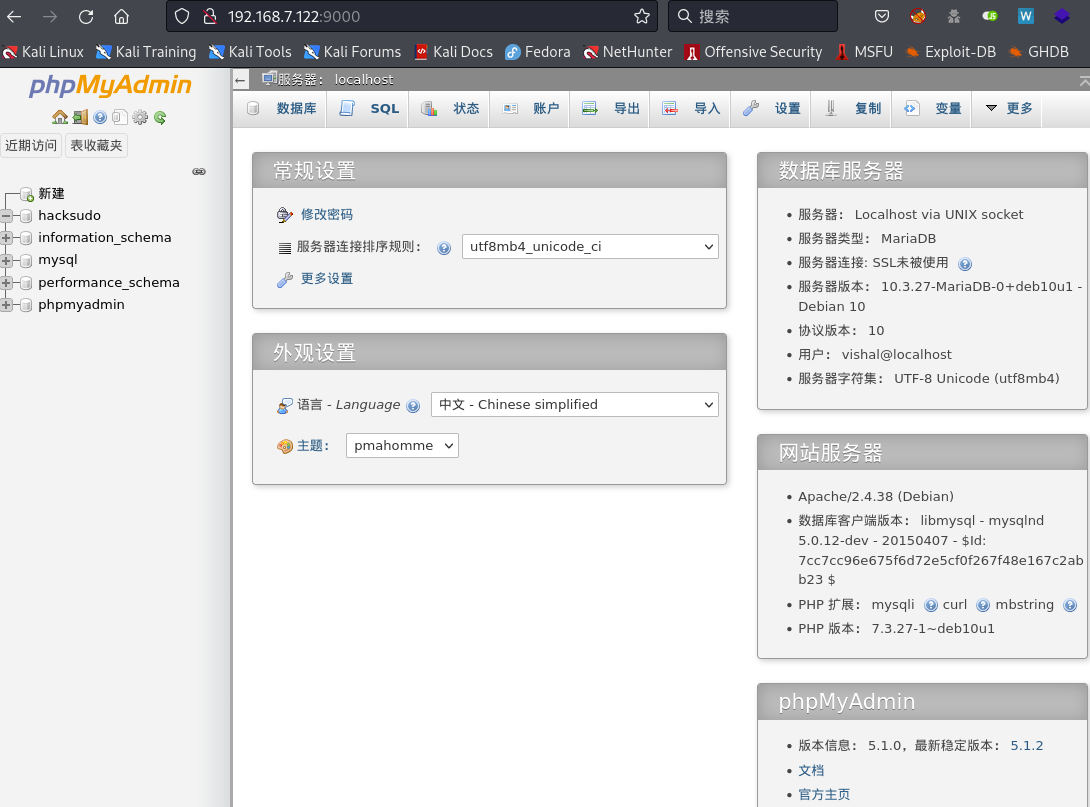Open the Exploit-DB bookmark
This screenshot has height=807, width=1090.
pos(951,52)
